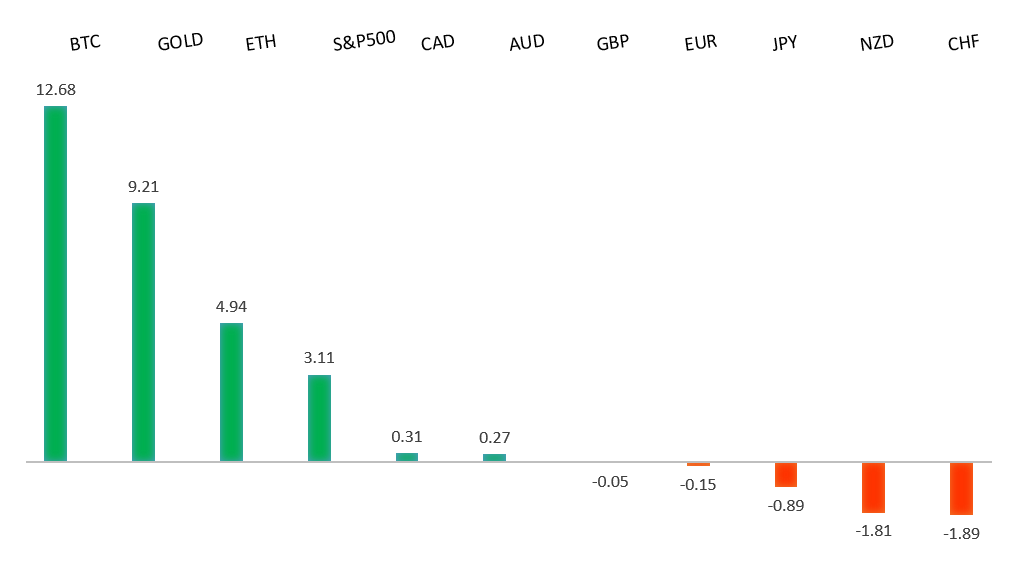Select the GBP category label

[x=612, y=43]
